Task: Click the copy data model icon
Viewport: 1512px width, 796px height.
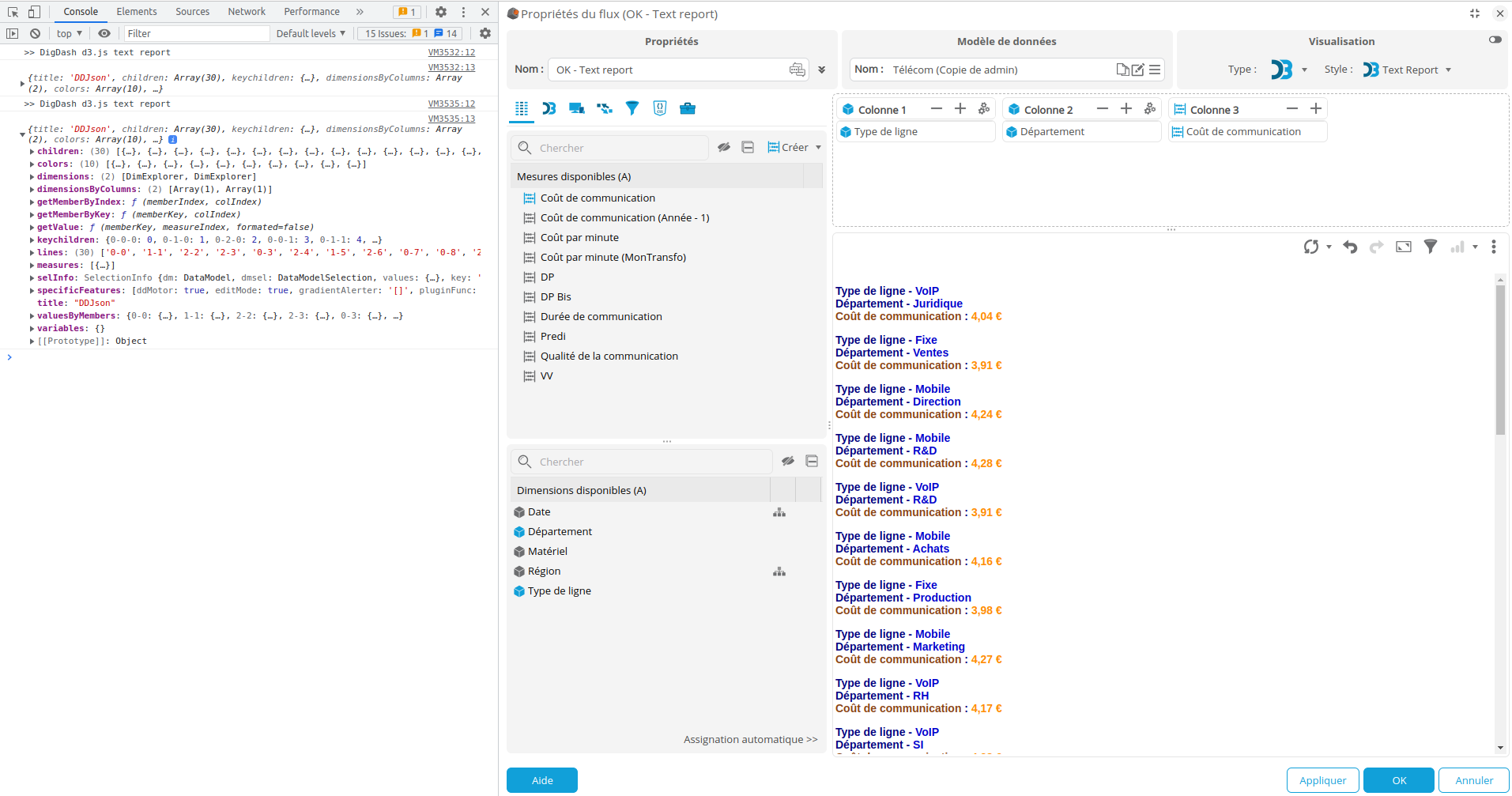Action: [x=1122, y=70]
